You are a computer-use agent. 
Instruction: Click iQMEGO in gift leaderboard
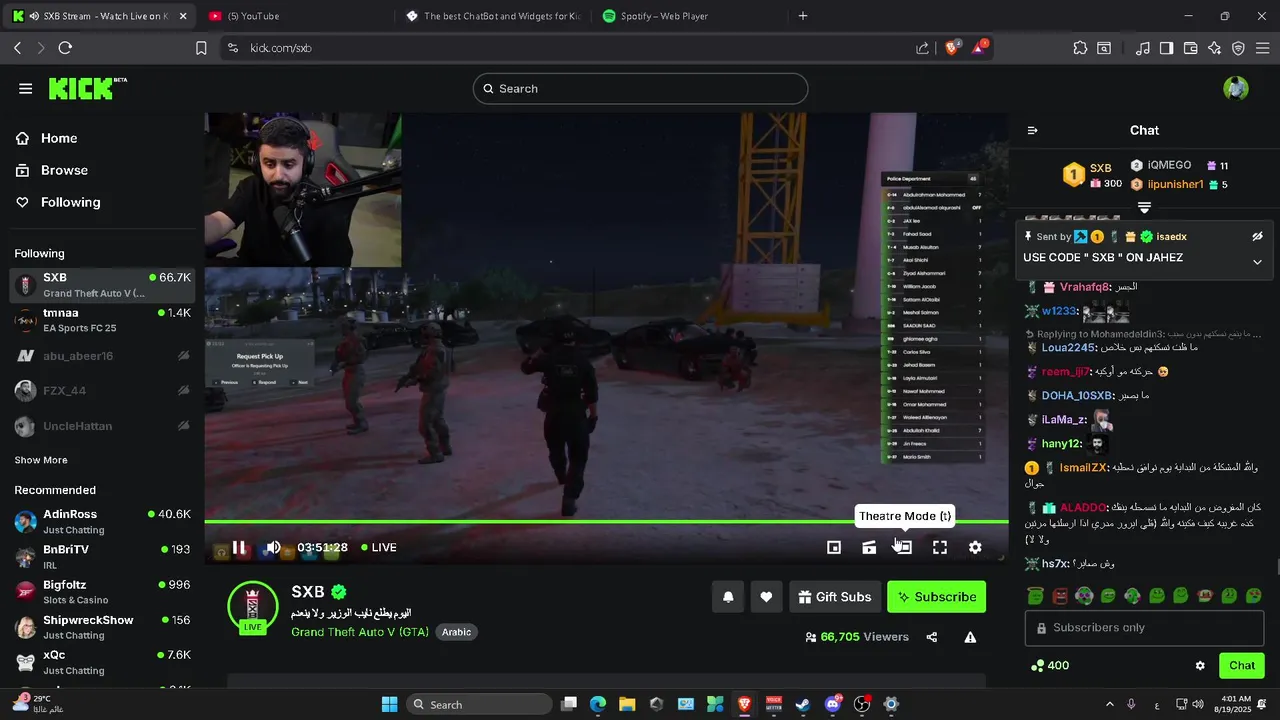(x=1169, y=165)
